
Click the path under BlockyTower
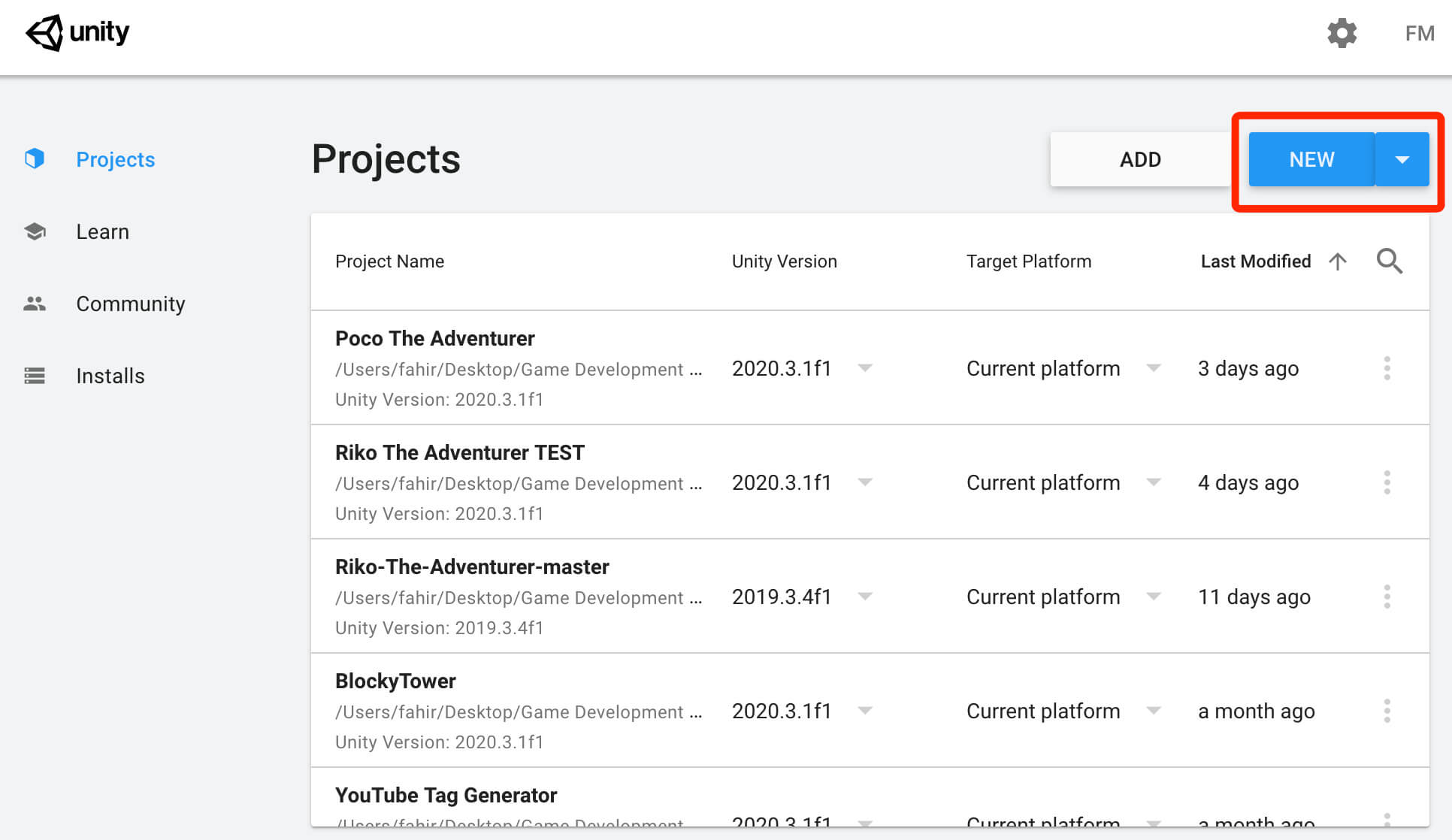tap(519, 712)
